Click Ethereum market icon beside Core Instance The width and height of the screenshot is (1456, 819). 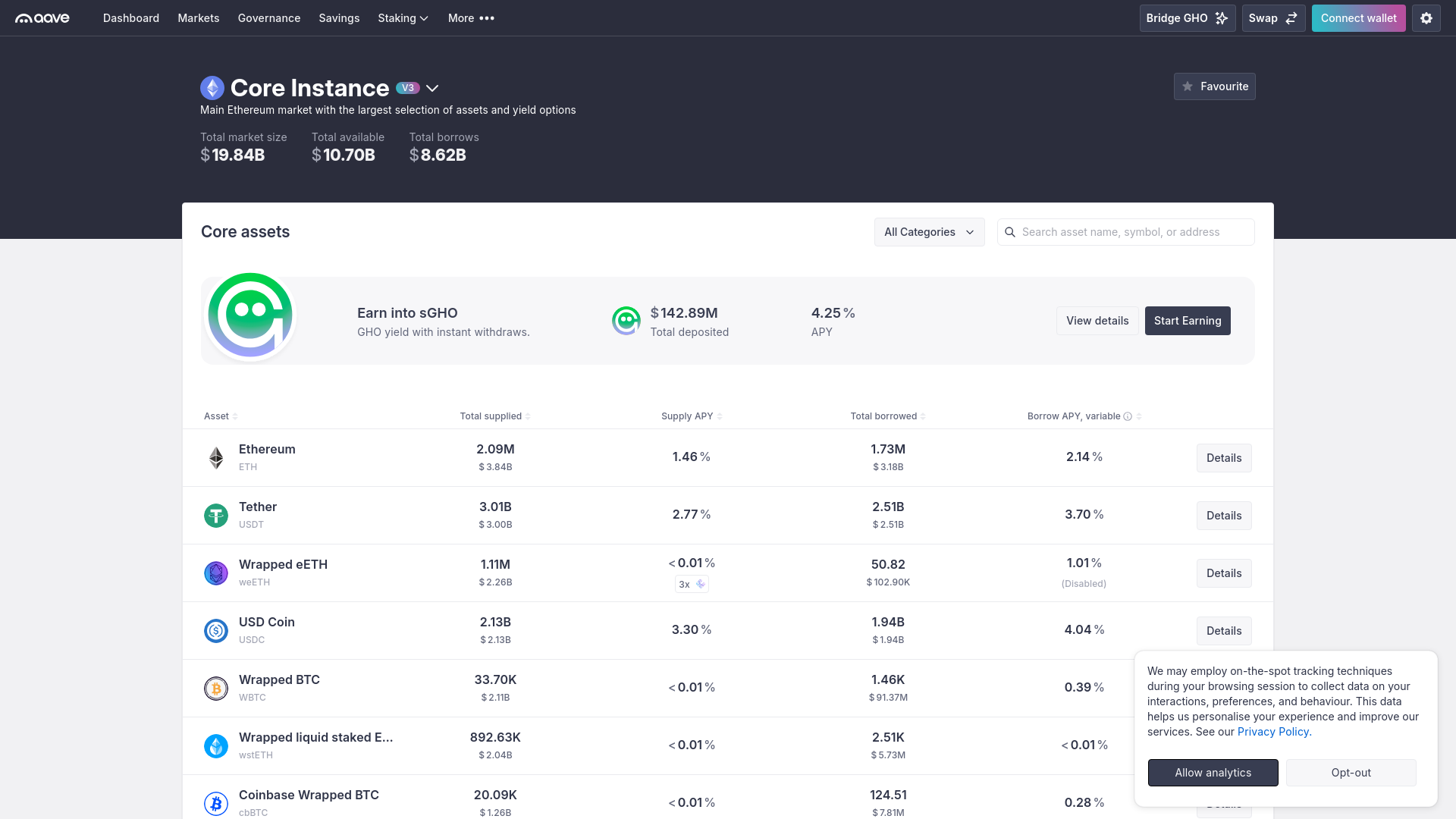coord(212,88)
